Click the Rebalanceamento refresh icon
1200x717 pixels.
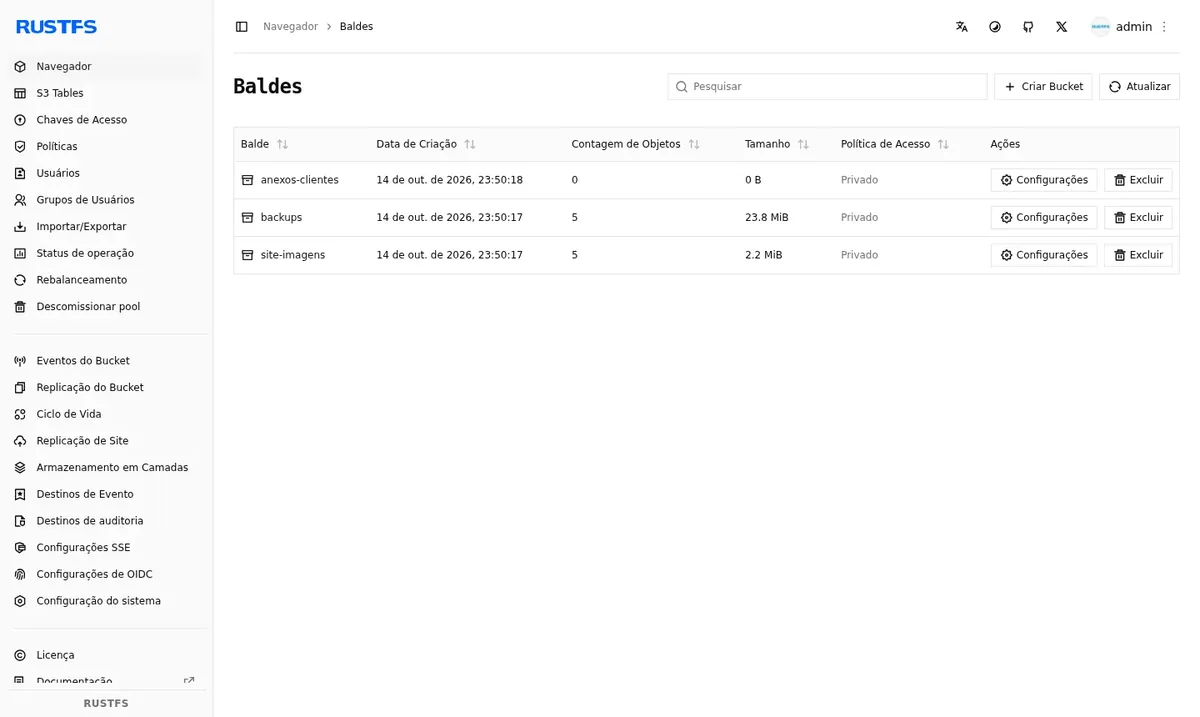click(x=20, y=280)
